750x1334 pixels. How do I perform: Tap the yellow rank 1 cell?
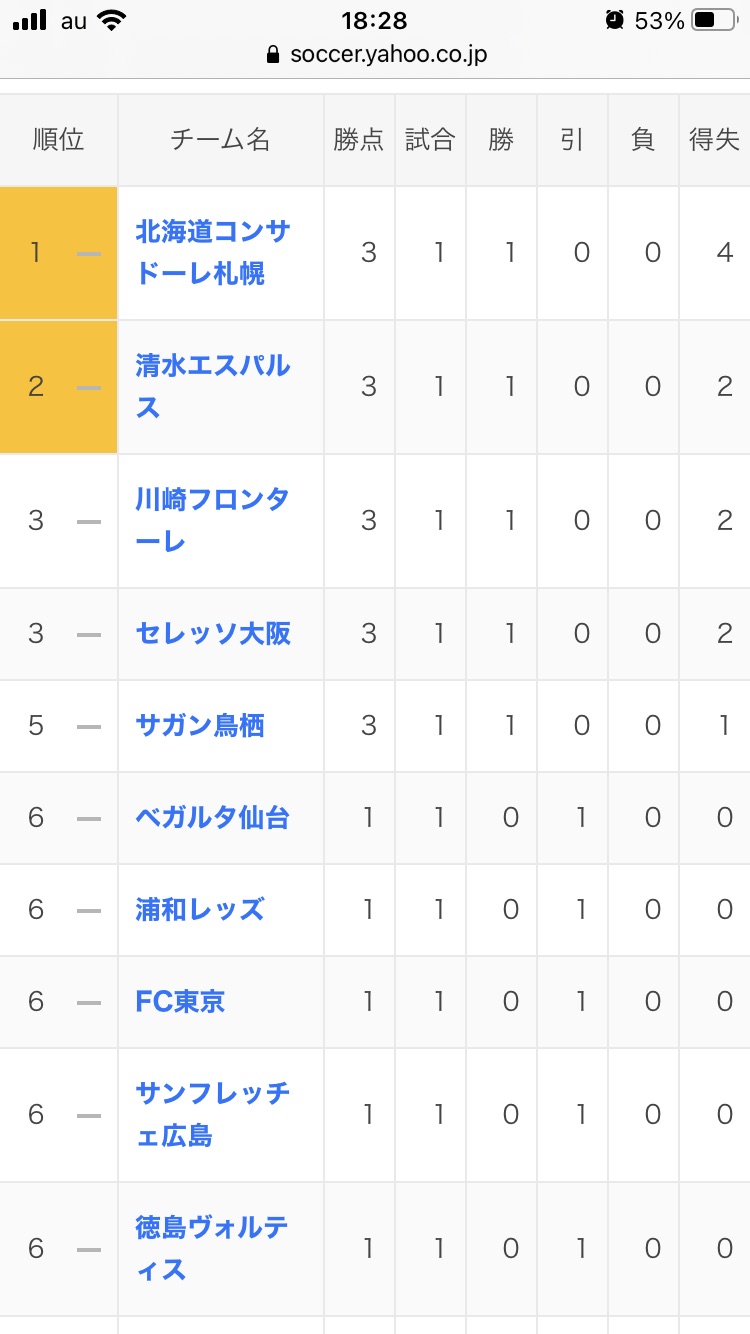click(58, 253)
